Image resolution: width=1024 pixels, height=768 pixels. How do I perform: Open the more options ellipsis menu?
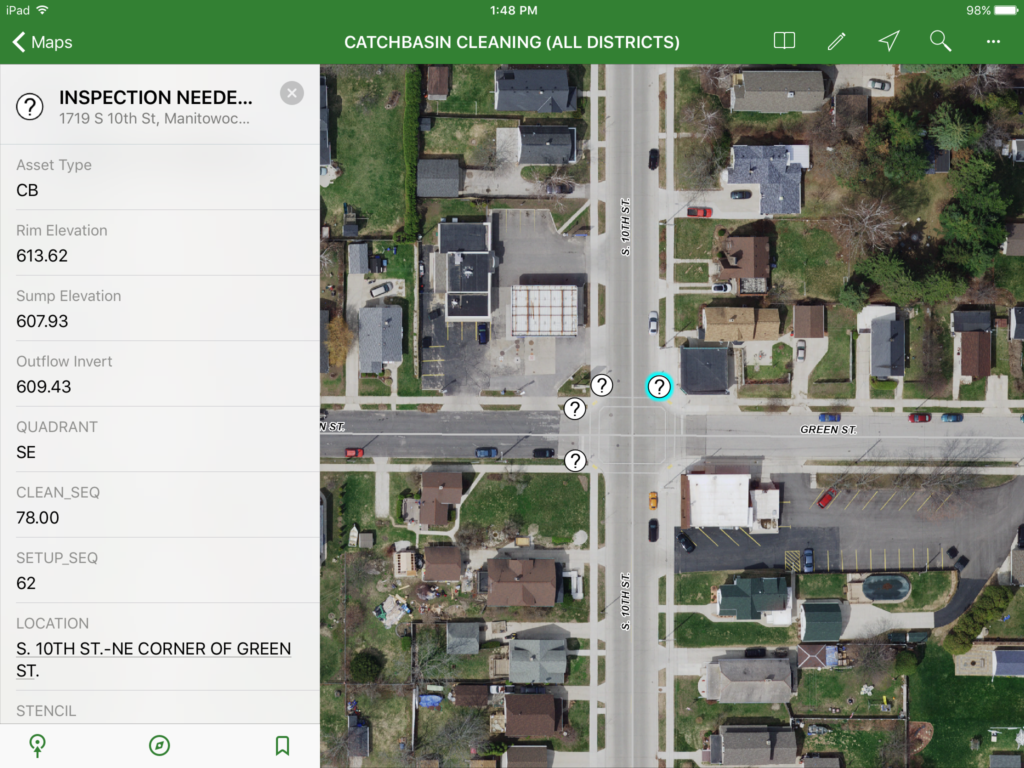[993, 41]
